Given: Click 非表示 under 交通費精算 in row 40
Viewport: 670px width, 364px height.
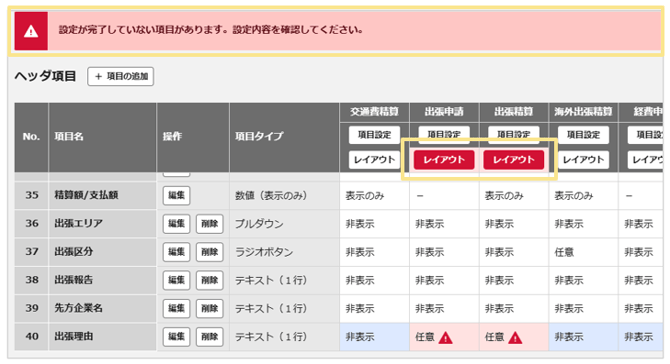Looking at the screenshot, I should click(360, 337).
